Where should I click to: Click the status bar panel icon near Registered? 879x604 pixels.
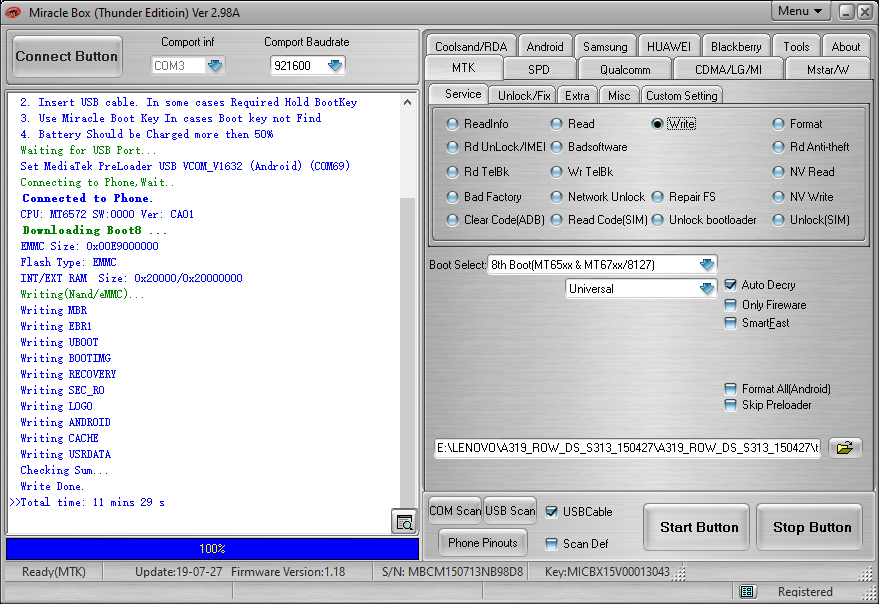tap(746, 591)
